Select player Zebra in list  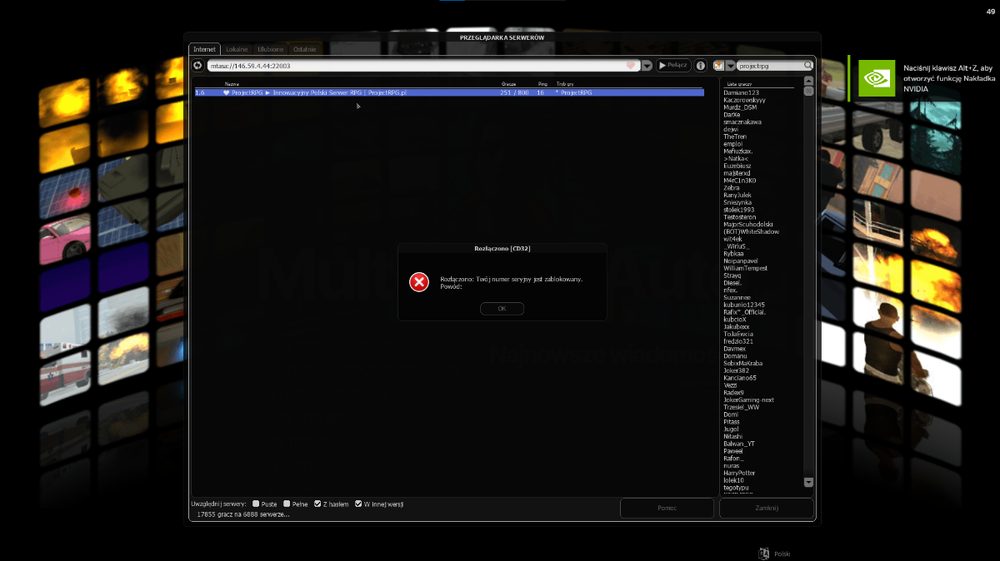(732, 188)
